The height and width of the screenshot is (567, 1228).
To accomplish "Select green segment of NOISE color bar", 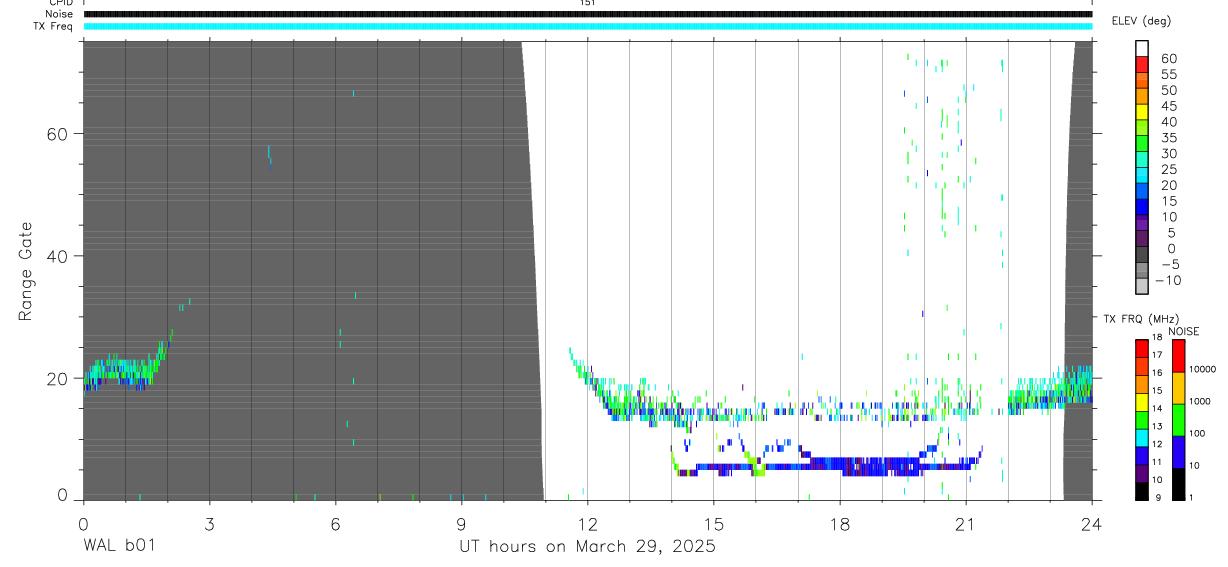I will coord(1178,420).
